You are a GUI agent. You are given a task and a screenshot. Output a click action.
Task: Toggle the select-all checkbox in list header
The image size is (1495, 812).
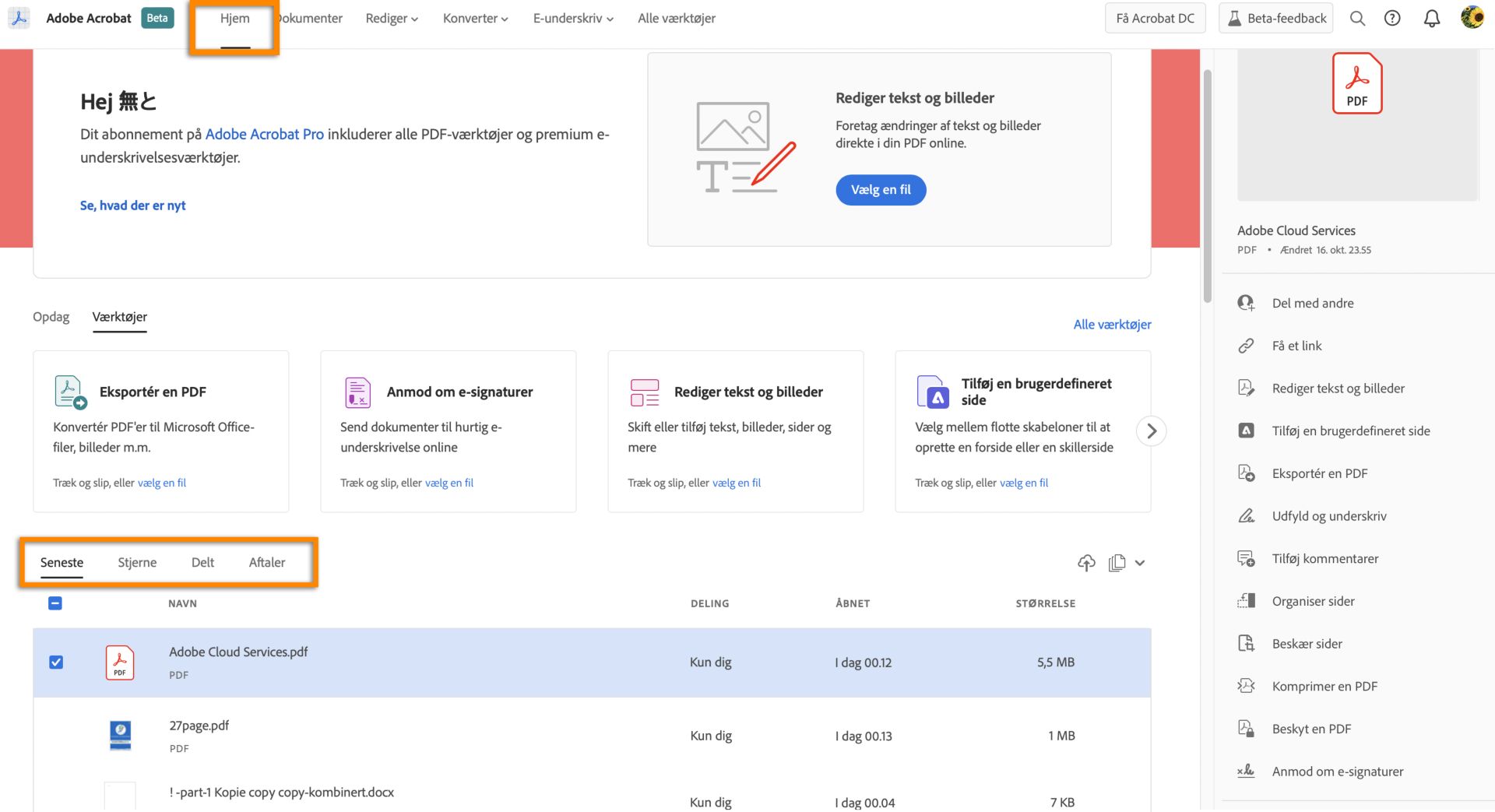[x=55, y=603]
